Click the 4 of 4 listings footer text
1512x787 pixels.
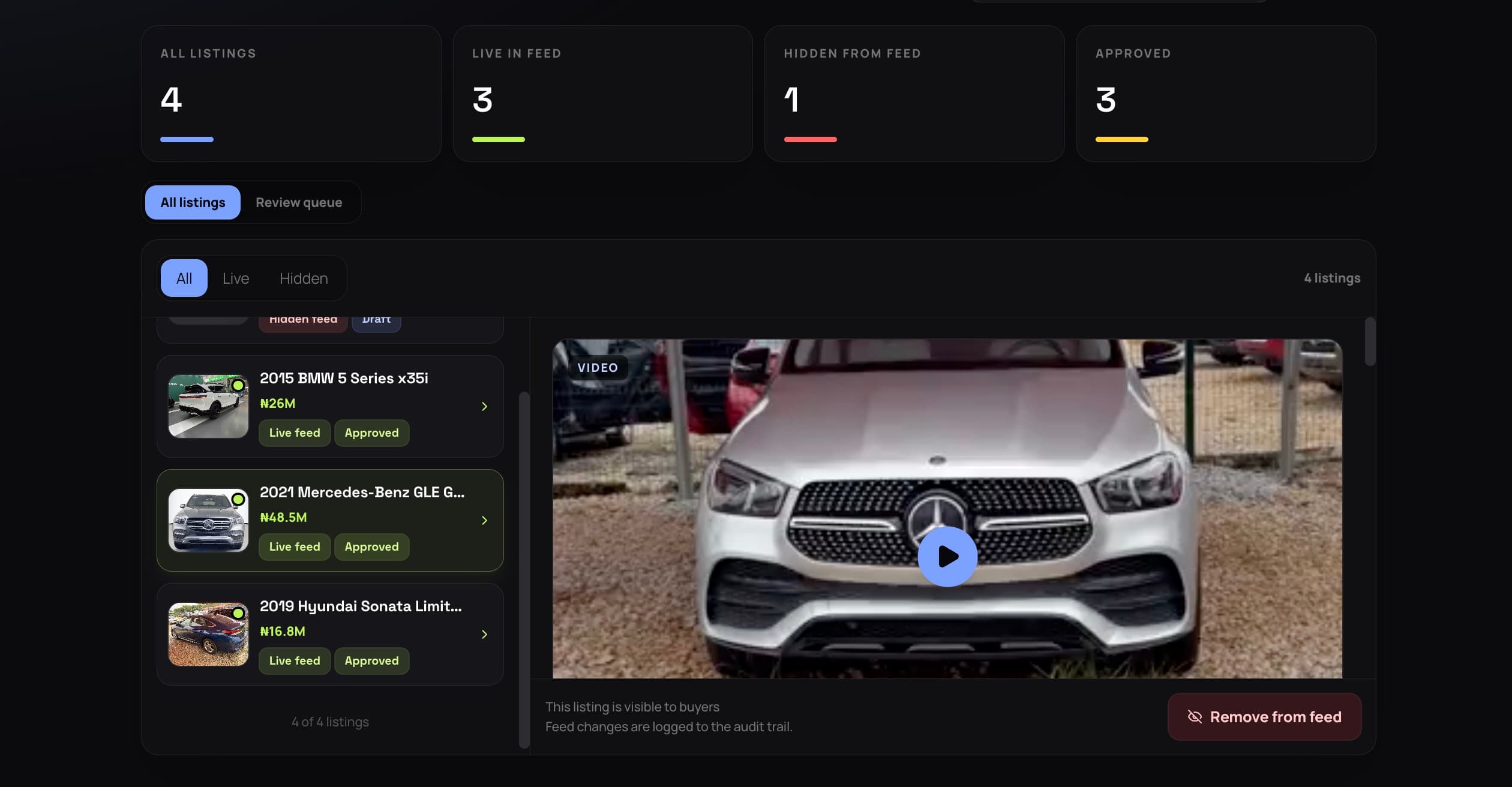pos(330,722)
